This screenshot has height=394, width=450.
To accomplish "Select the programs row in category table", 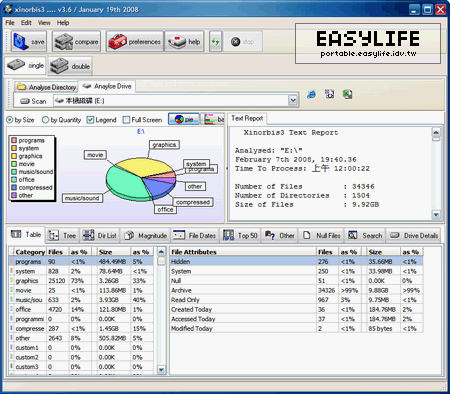I will [x=81, y=262].
